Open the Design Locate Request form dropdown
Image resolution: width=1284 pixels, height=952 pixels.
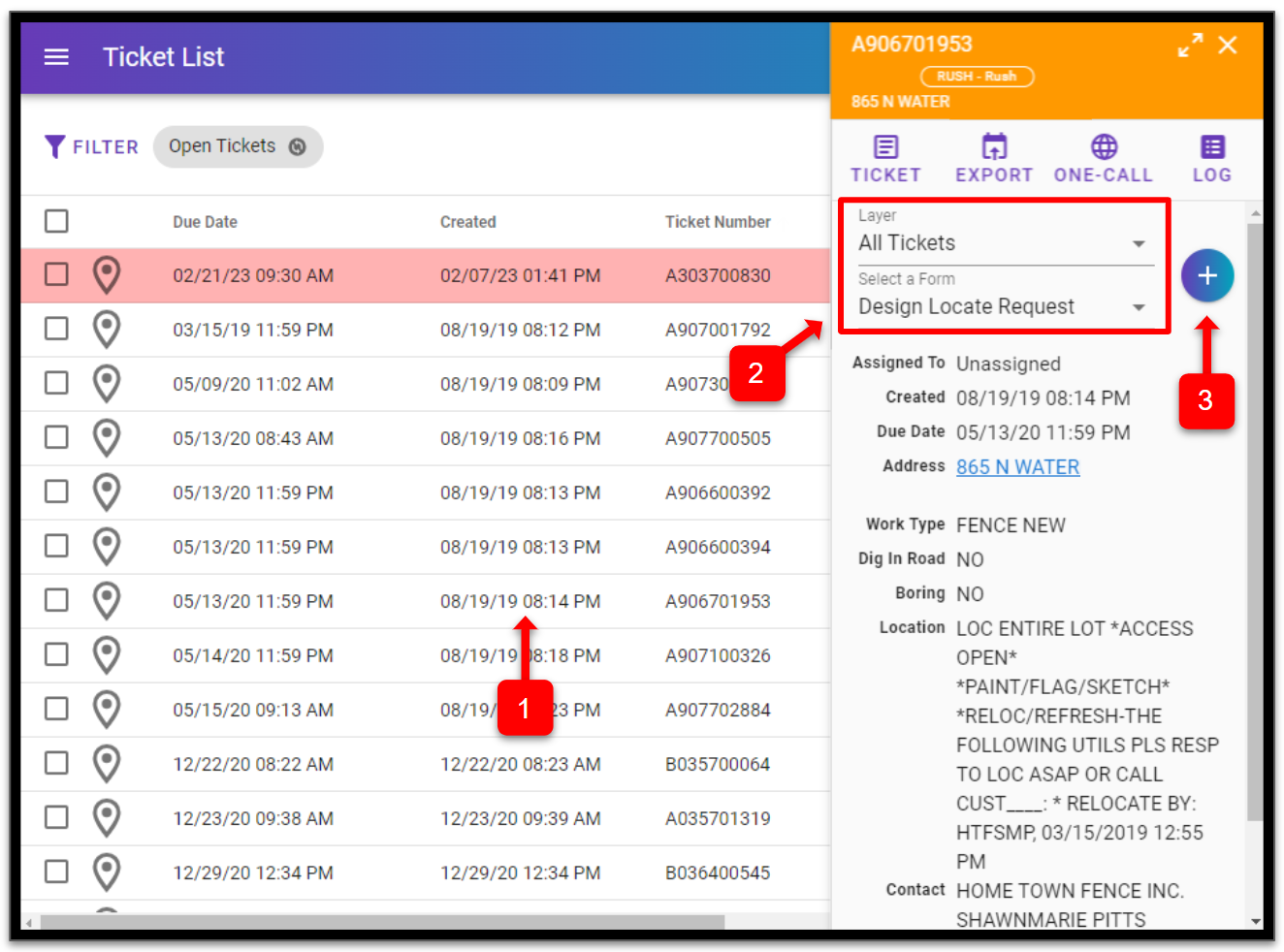[1004, 306]
